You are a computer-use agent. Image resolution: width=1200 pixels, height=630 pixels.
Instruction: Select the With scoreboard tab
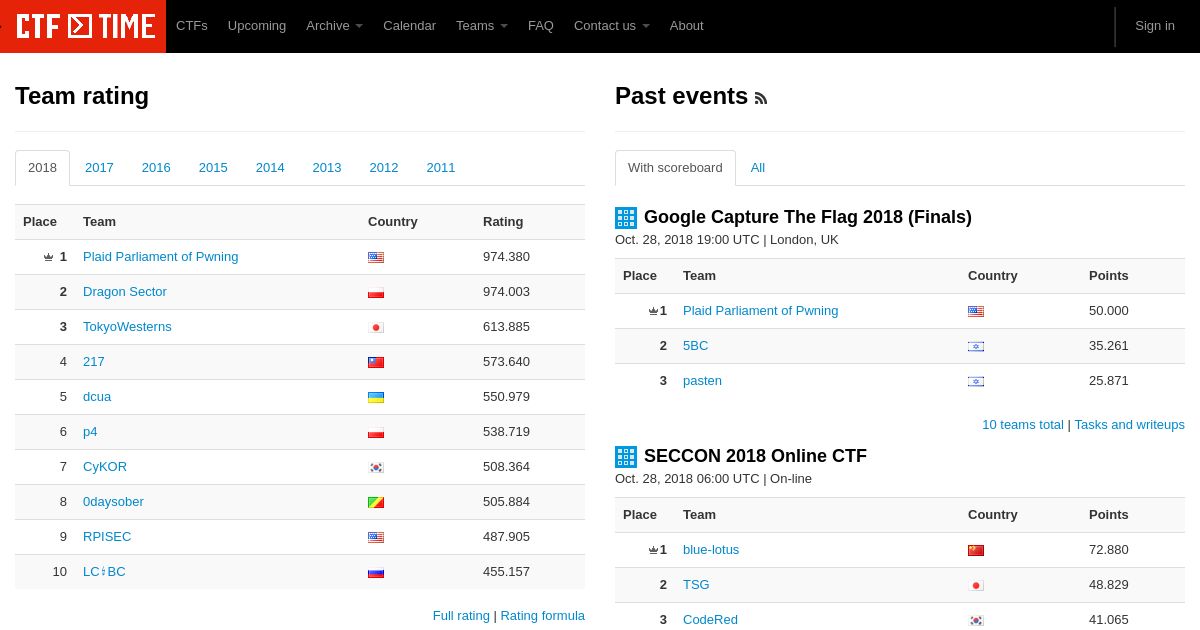[x=675, y=168]
